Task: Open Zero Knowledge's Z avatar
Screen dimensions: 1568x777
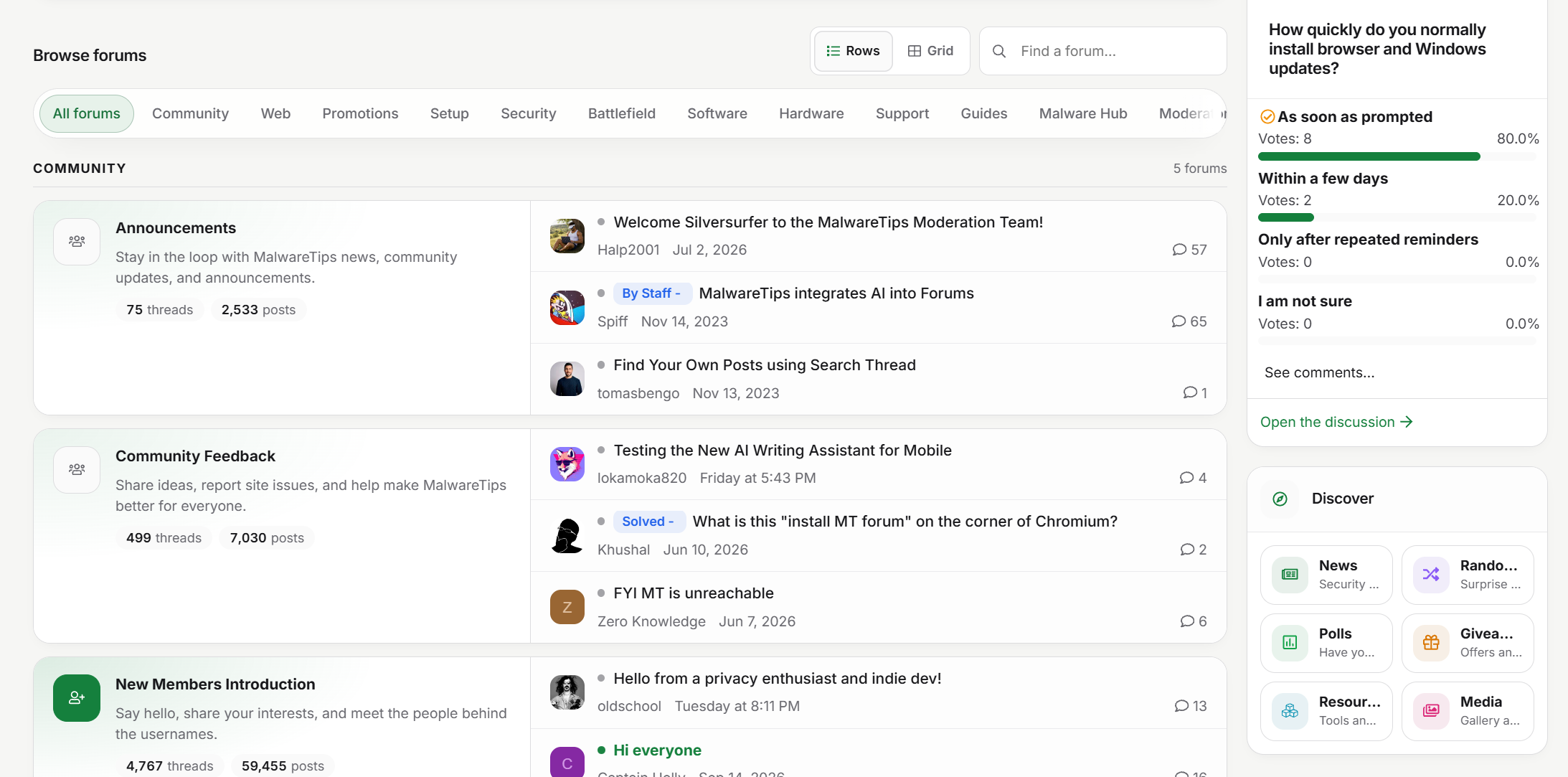Action: pyautogui.click(x=567, y=607)
